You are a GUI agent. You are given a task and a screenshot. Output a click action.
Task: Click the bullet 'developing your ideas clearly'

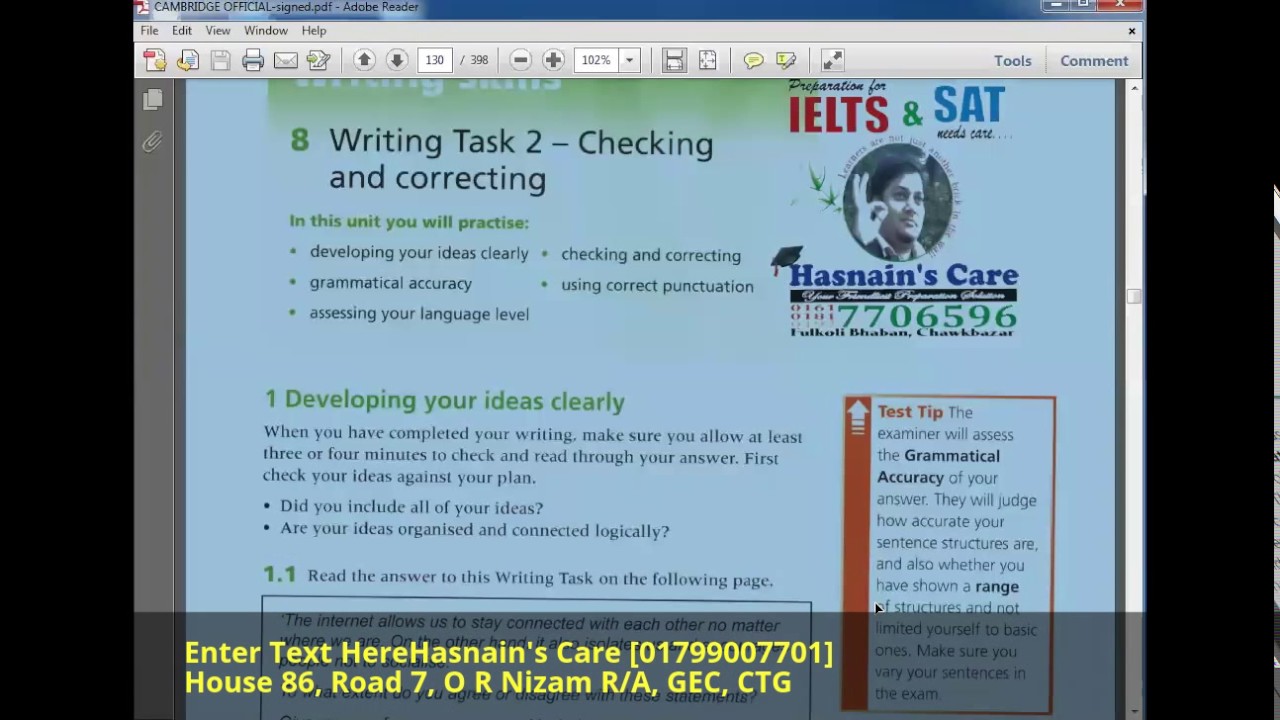point(419,253)
